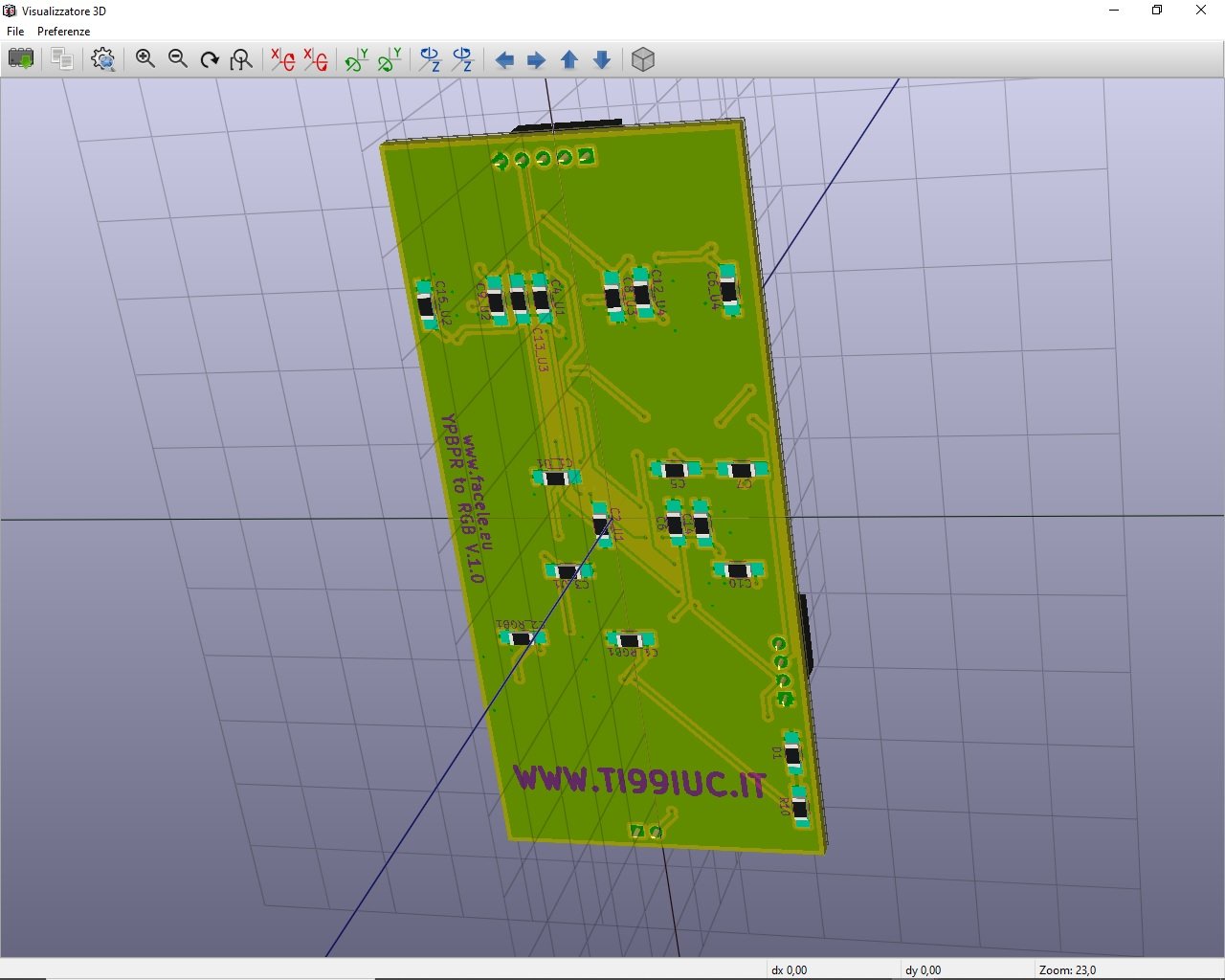Toggle orthographic projection cube icon
This screenshot has height=980, width=1225.
[x=643, y=59]
